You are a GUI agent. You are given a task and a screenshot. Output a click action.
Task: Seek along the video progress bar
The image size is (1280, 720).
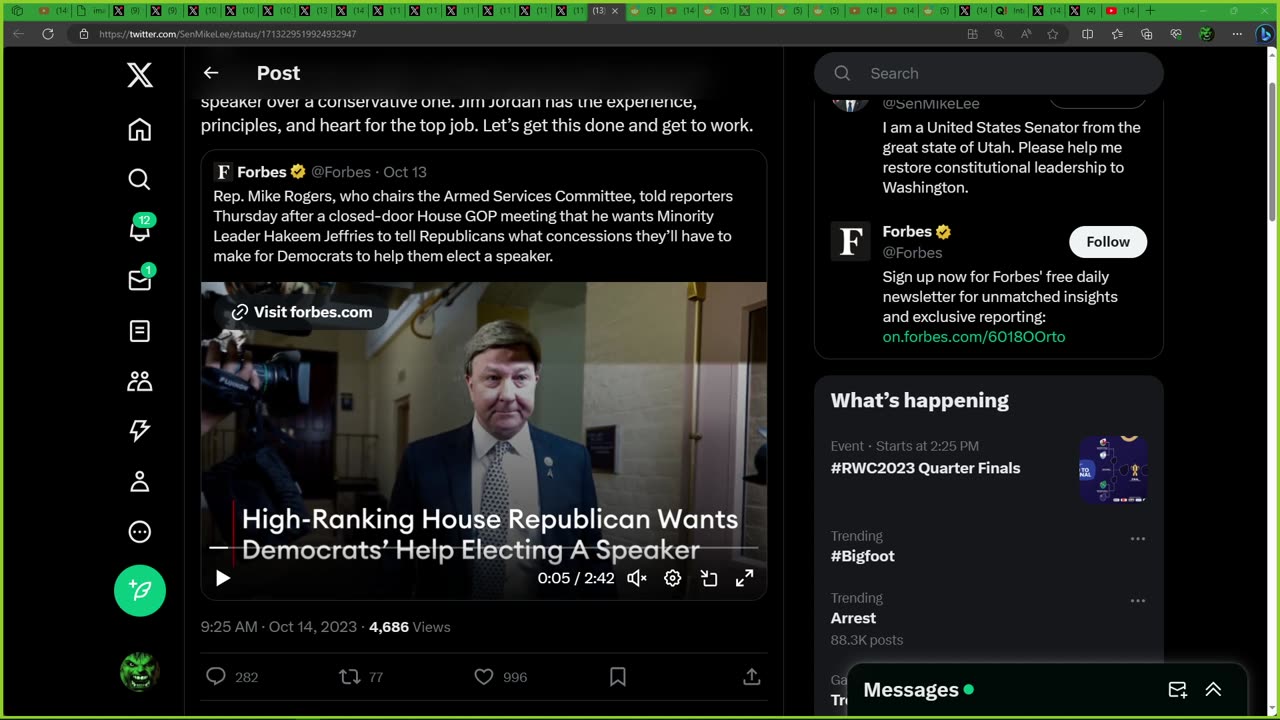[x=484, y=548]
